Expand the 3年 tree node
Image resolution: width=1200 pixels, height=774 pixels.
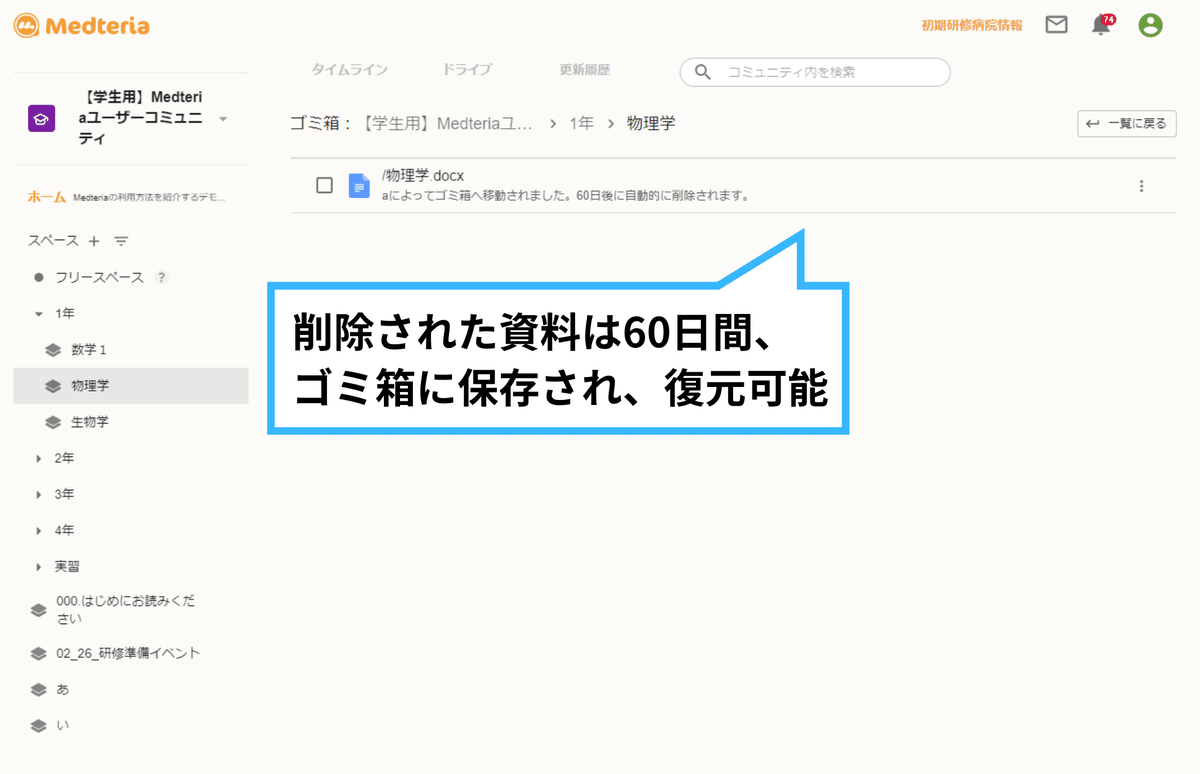click(x=39, y=494)
